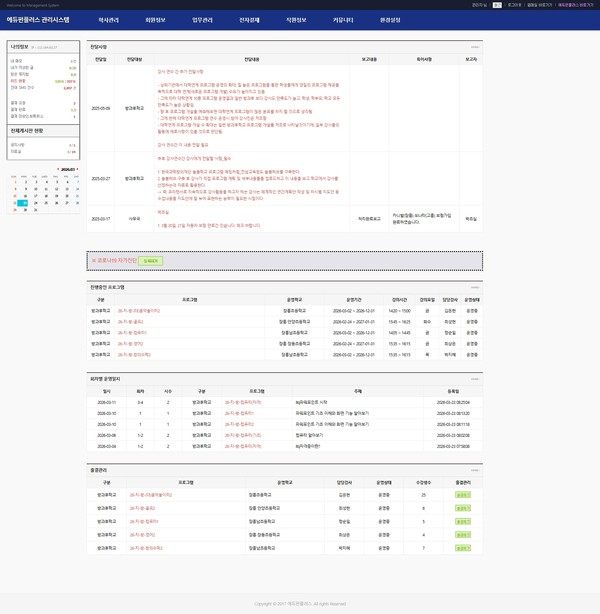This screenshot has width=600, height=614.
Task: Collapse the 출결관리 panel
Action: tap(475, 470)
